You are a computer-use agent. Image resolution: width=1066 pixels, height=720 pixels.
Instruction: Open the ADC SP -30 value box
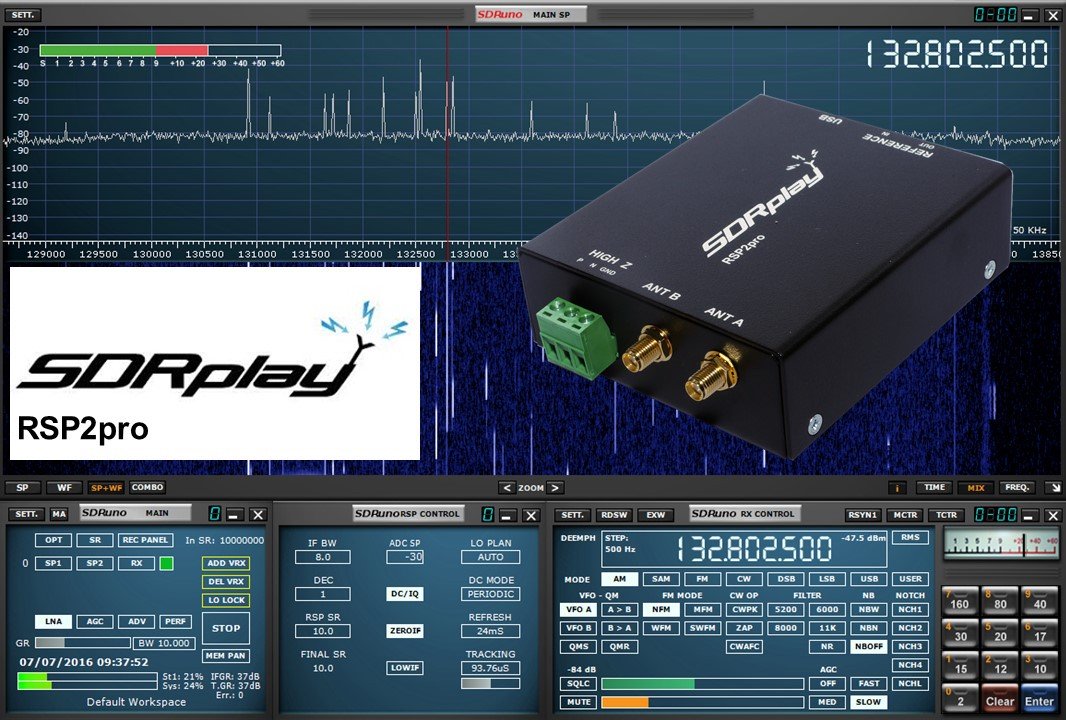[x=405, y=557]
